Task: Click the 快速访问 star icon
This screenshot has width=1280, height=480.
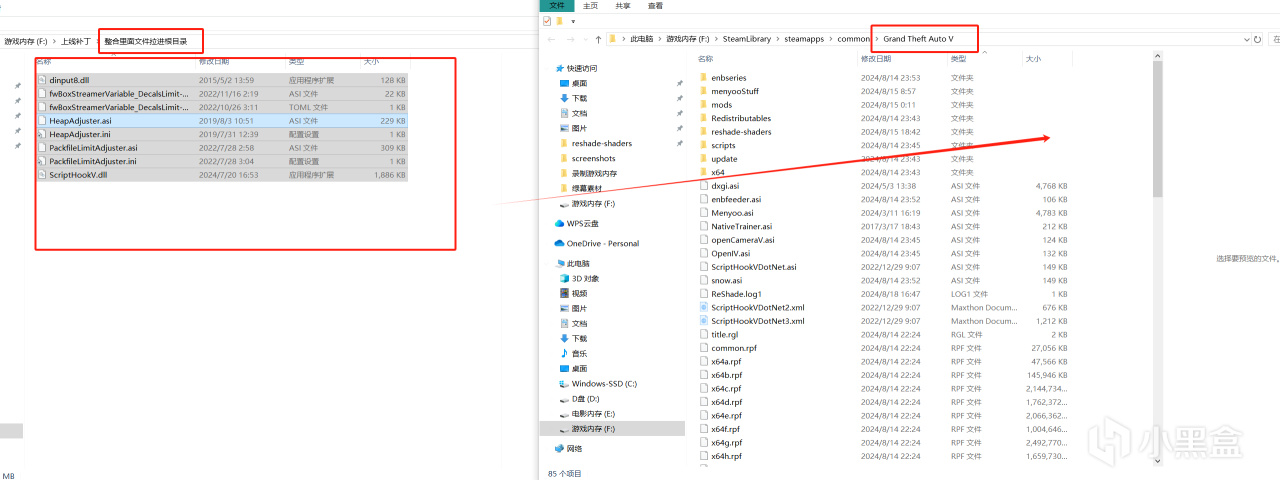Action: pos(559,68)
